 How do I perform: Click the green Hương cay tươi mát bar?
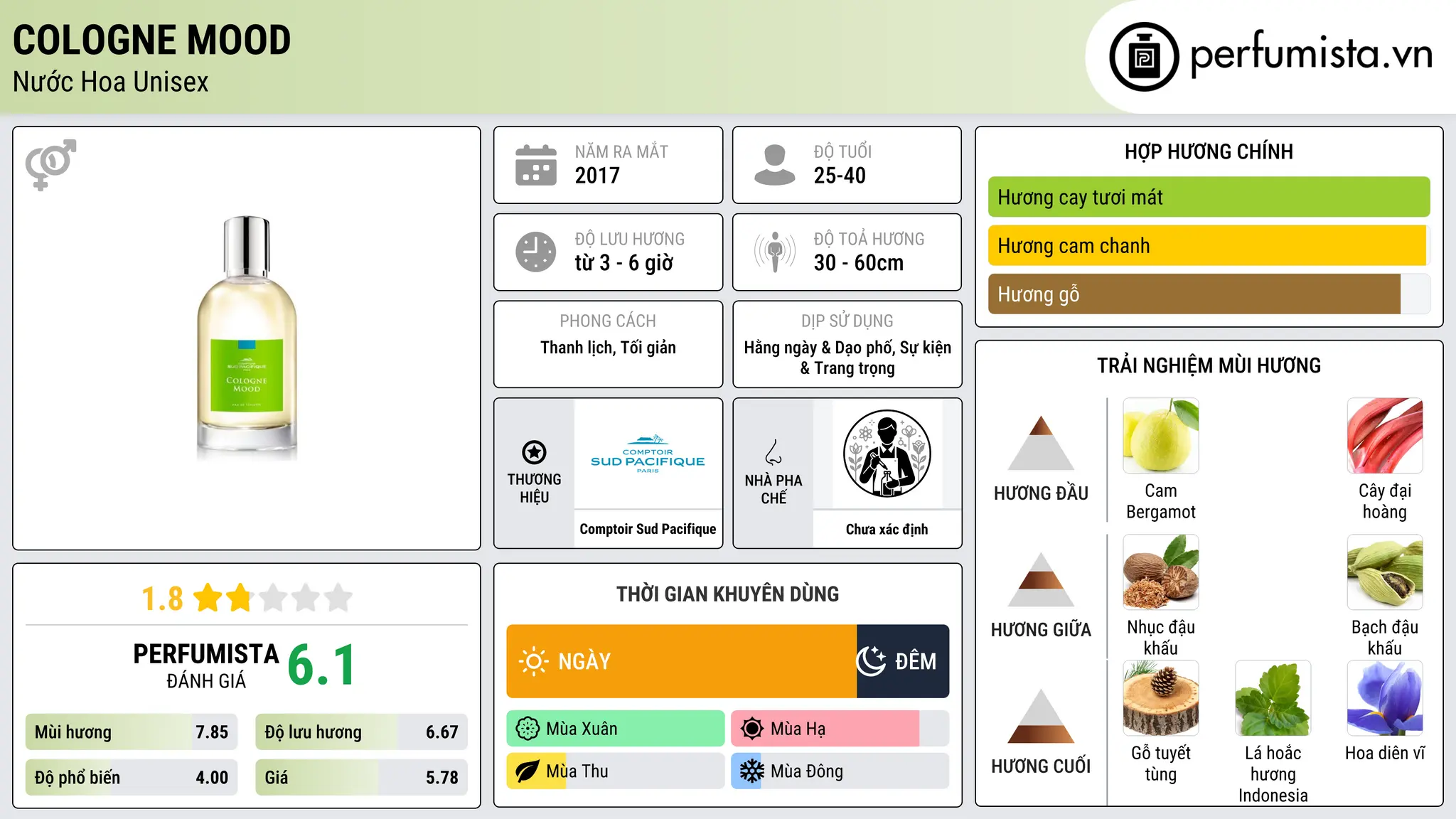[1209, 197]
